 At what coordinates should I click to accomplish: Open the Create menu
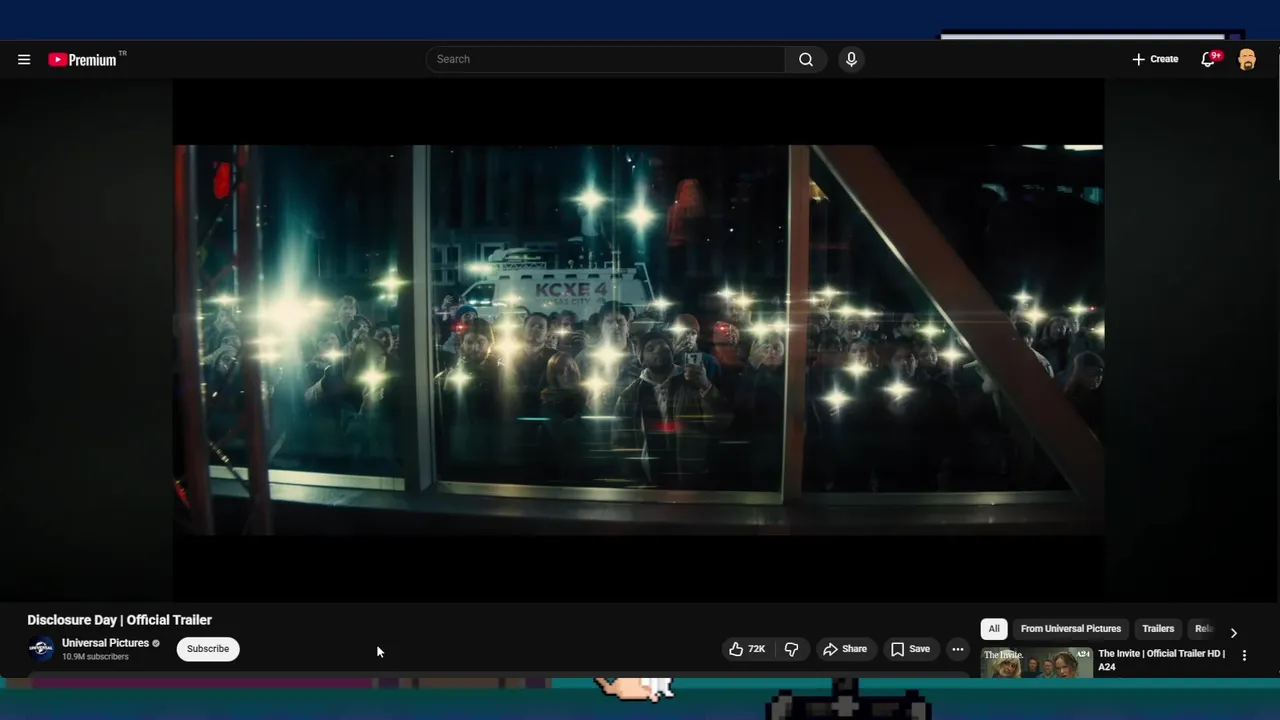click(x=1155, y=59)
